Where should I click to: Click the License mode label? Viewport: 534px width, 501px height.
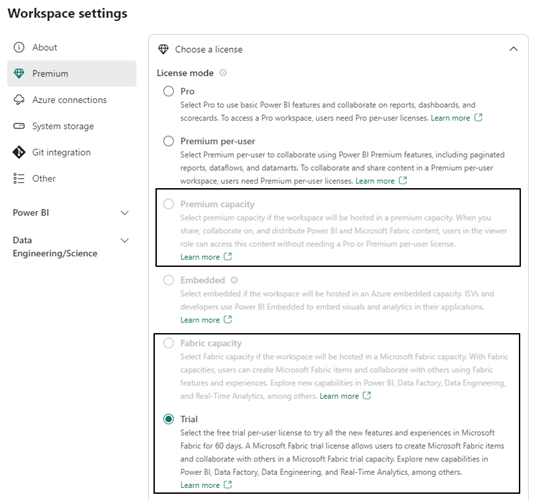185,73
